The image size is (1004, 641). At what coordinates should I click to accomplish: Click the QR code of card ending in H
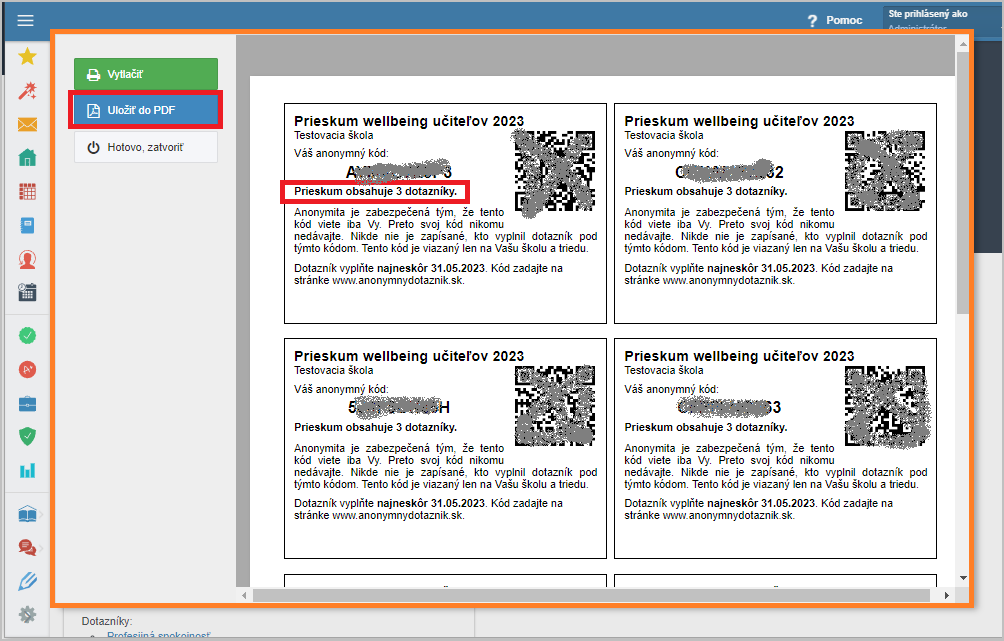pyautogui.click(x=555, y=406)
